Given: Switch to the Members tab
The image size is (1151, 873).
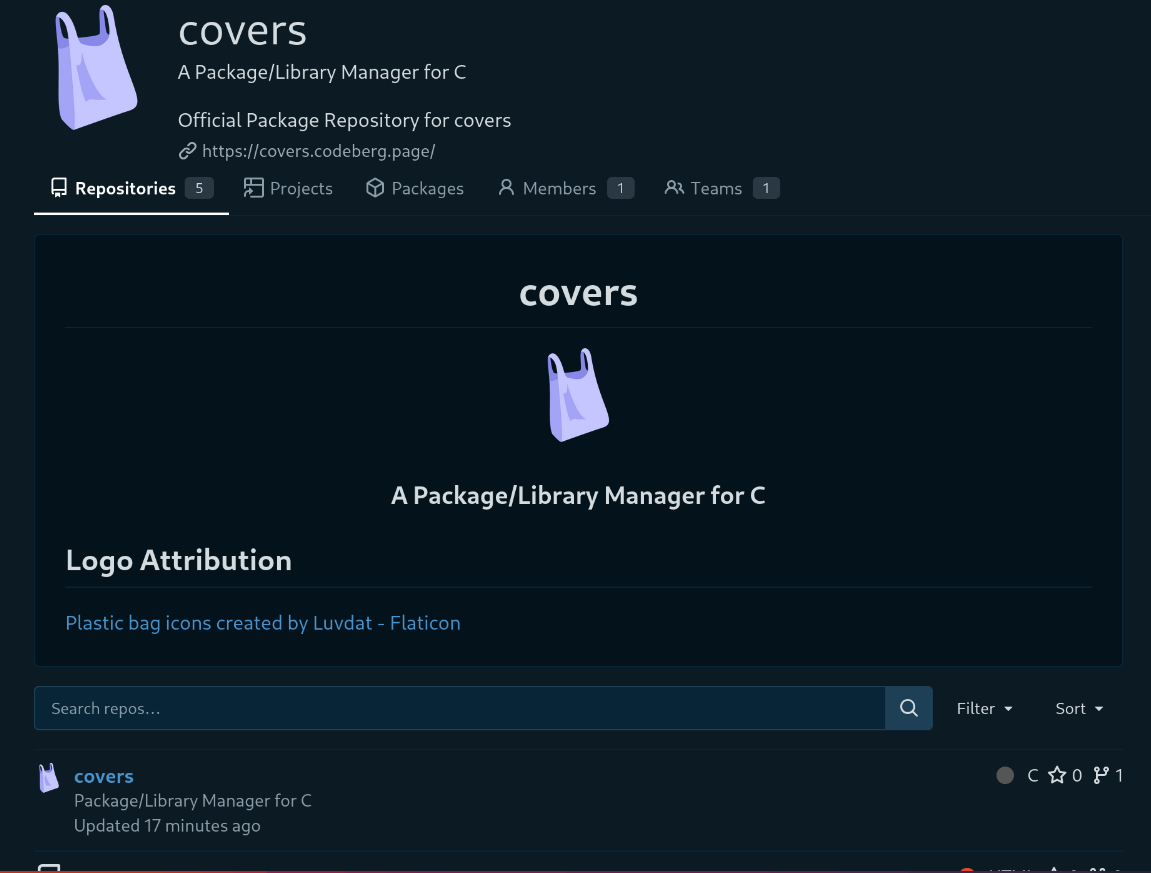Looking at the screenshot, I should (559, 188).
